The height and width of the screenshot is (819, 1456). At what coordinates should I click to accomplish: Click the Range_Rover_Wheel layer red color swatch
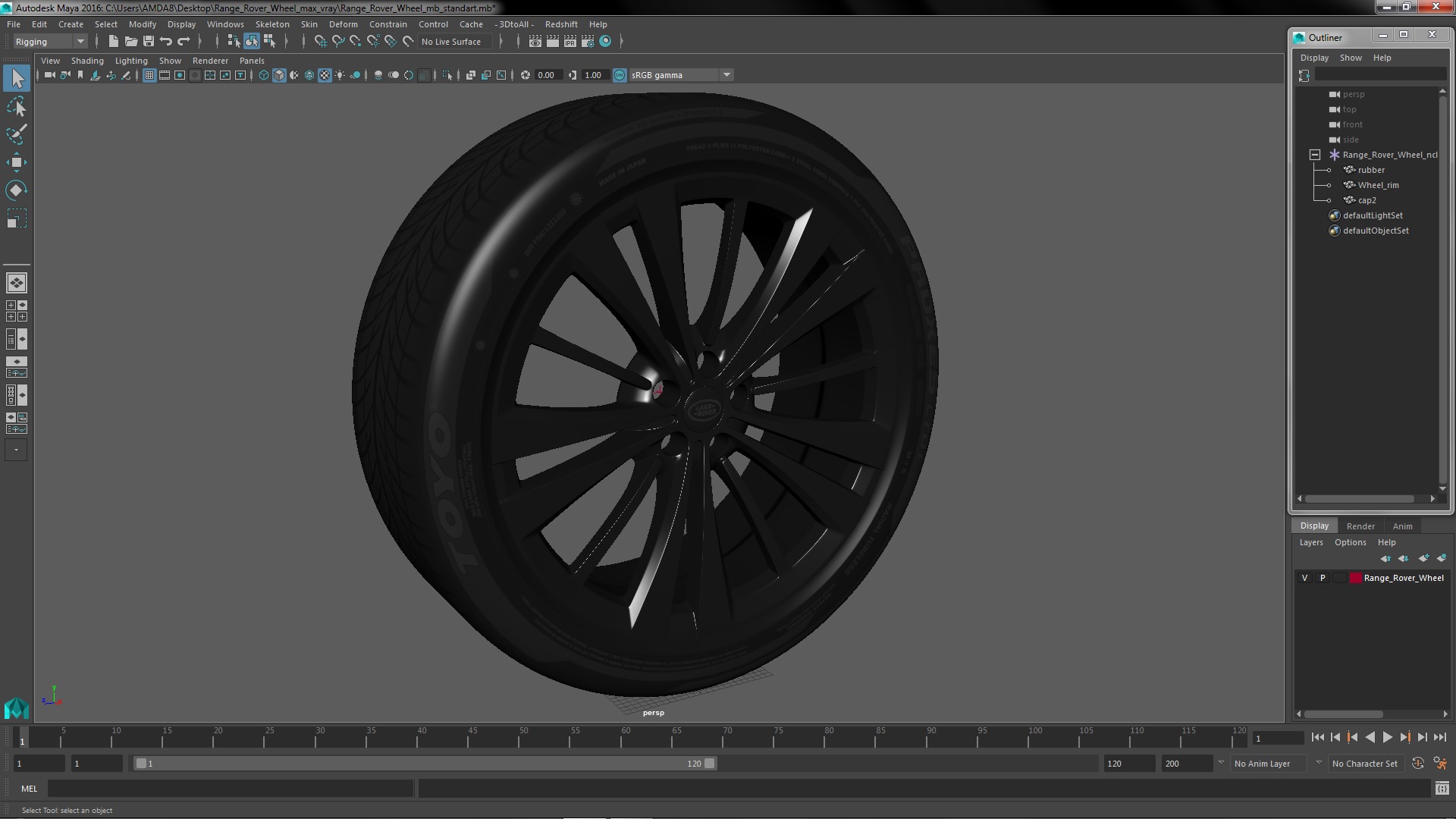click(1355, 578)
